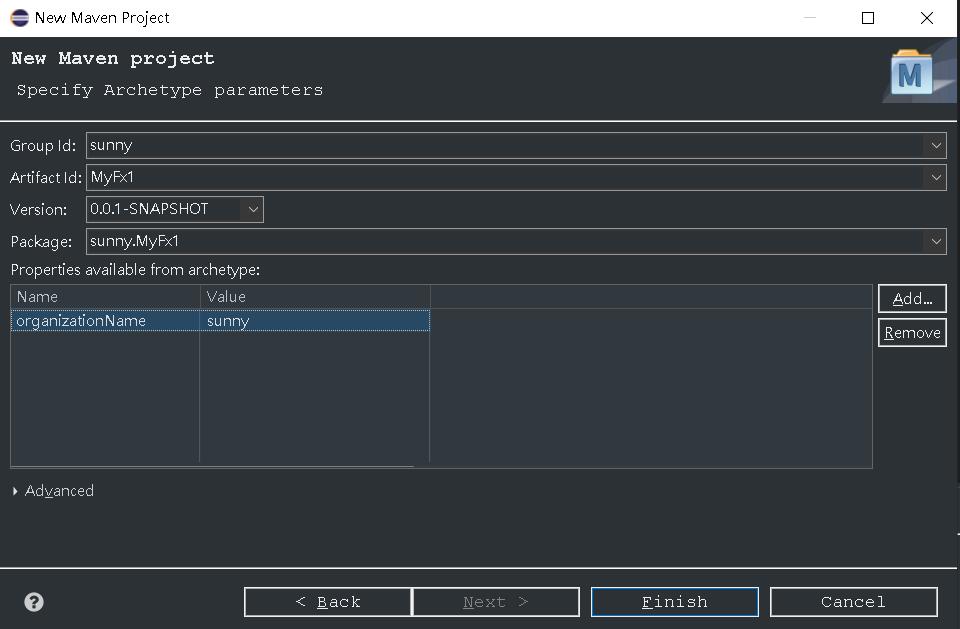
Task: Open the Package dropdown arrow
Action: pyautogui.click(x=936, y=241)
